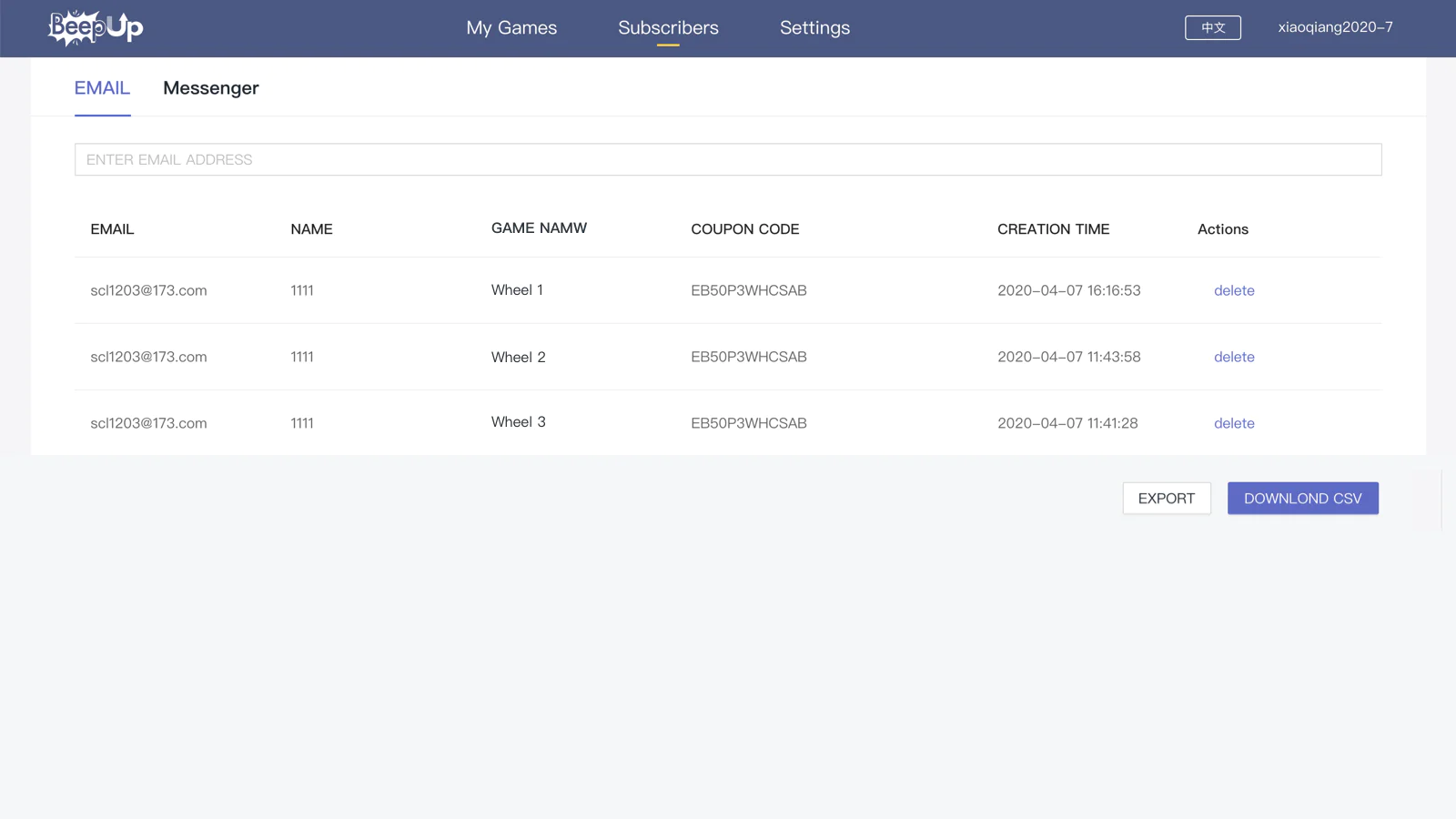Click the CREATION TIME column header
The width and height of the screenshot is (1456, 819).
1053,229
